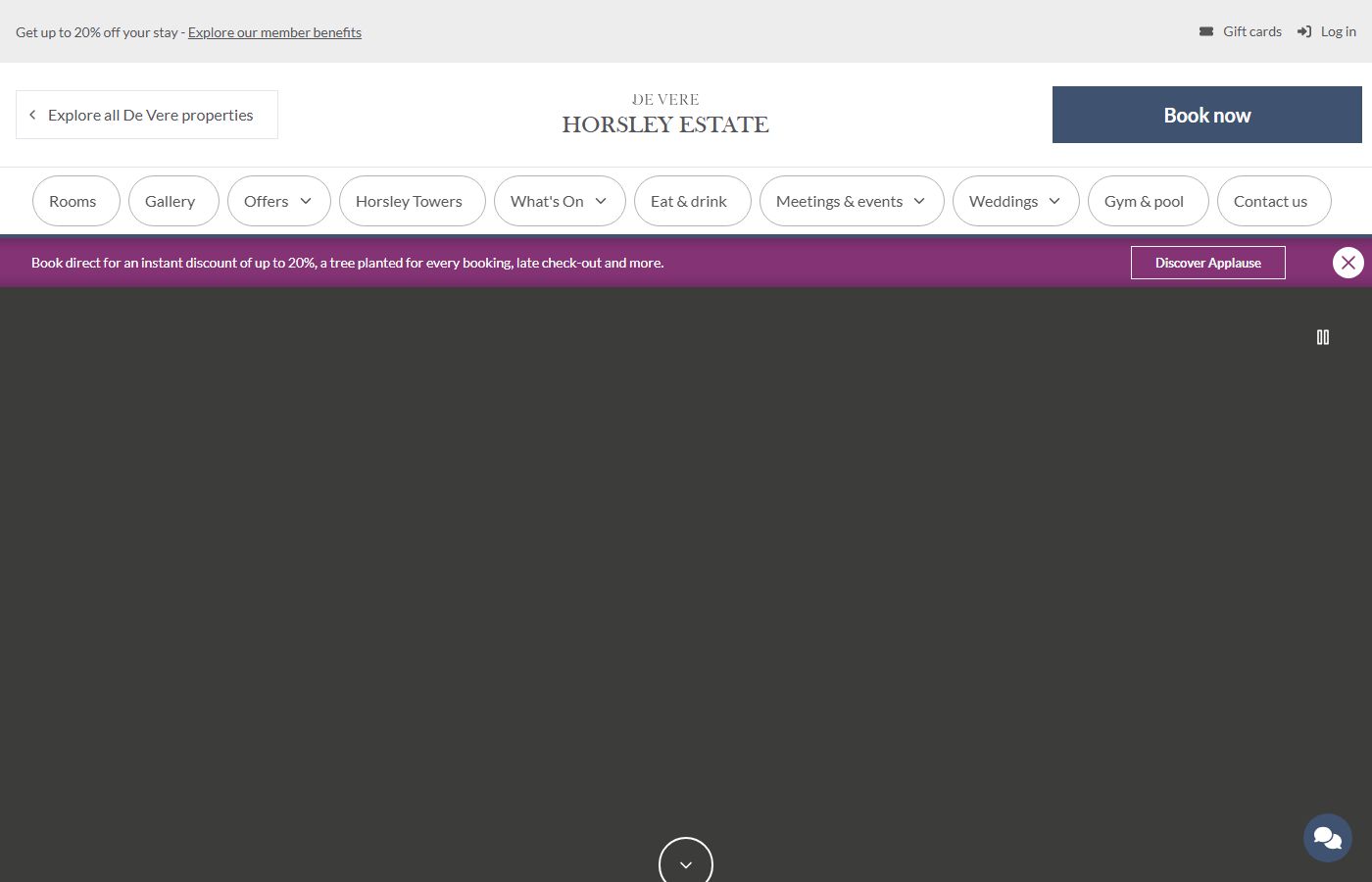This screenshot has height=882, width=1372.
Task: Click the Offers label in the navigation
Action: (x=267, y=201)
